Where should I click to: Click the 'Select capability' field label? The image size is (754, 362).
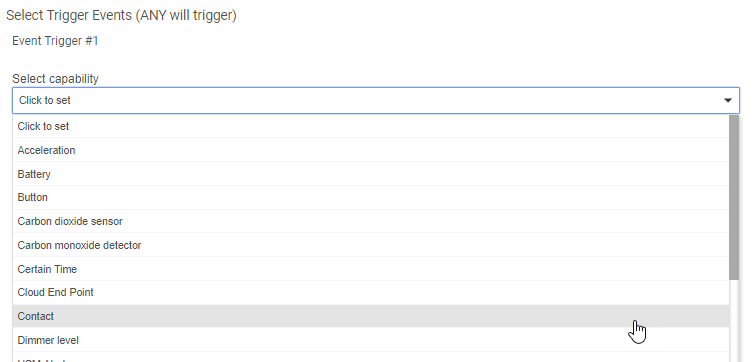point(55,79)
